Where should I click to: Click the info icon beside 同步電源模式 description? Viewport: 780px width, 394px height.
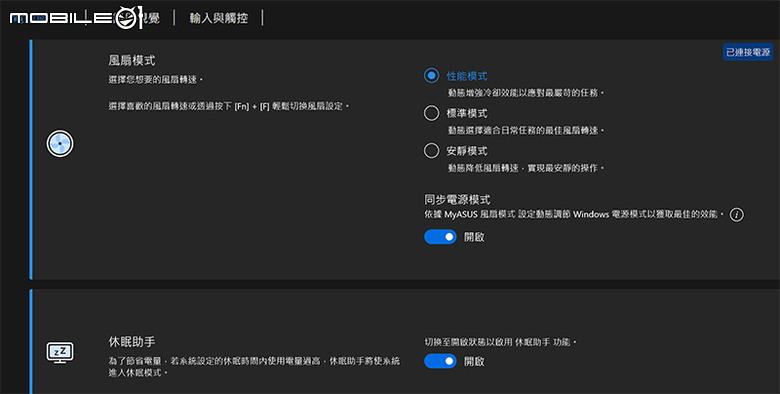(x=736, y=214)
